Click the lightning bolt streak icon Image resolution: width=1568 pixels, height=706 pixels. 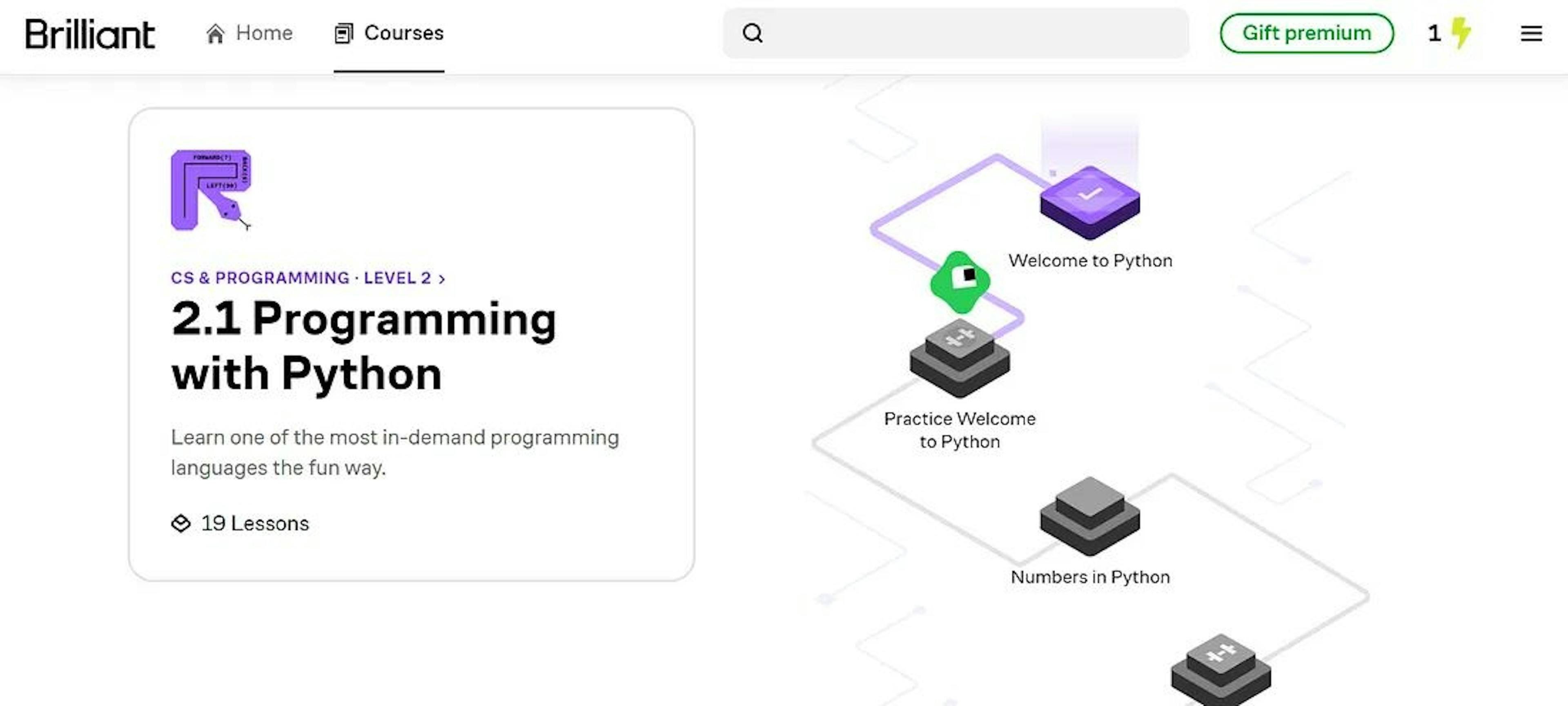(1461, 33)
